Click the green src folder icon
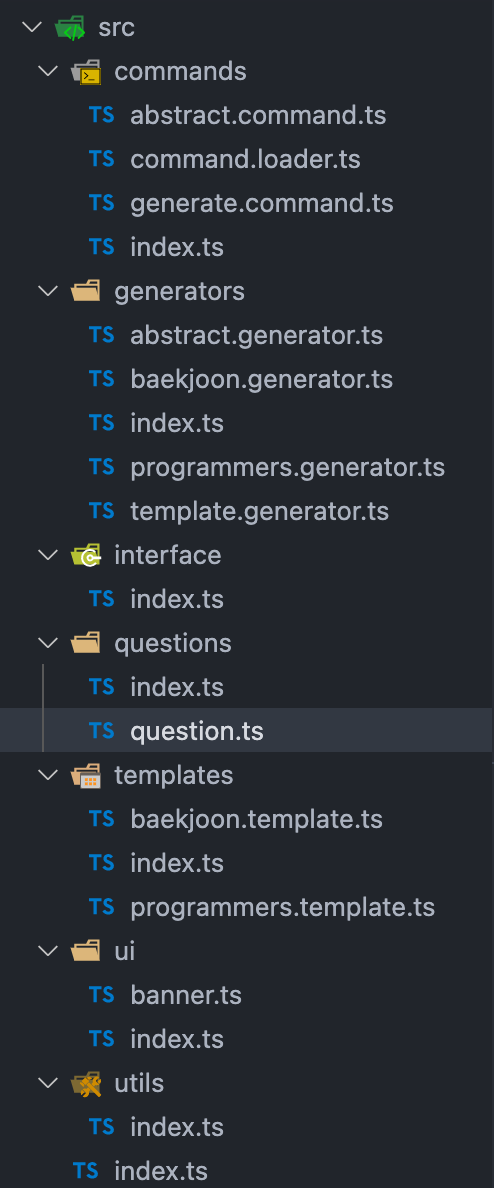Image resolution: width=494 pixels, height=1188 pixels. tap(70, 28)
